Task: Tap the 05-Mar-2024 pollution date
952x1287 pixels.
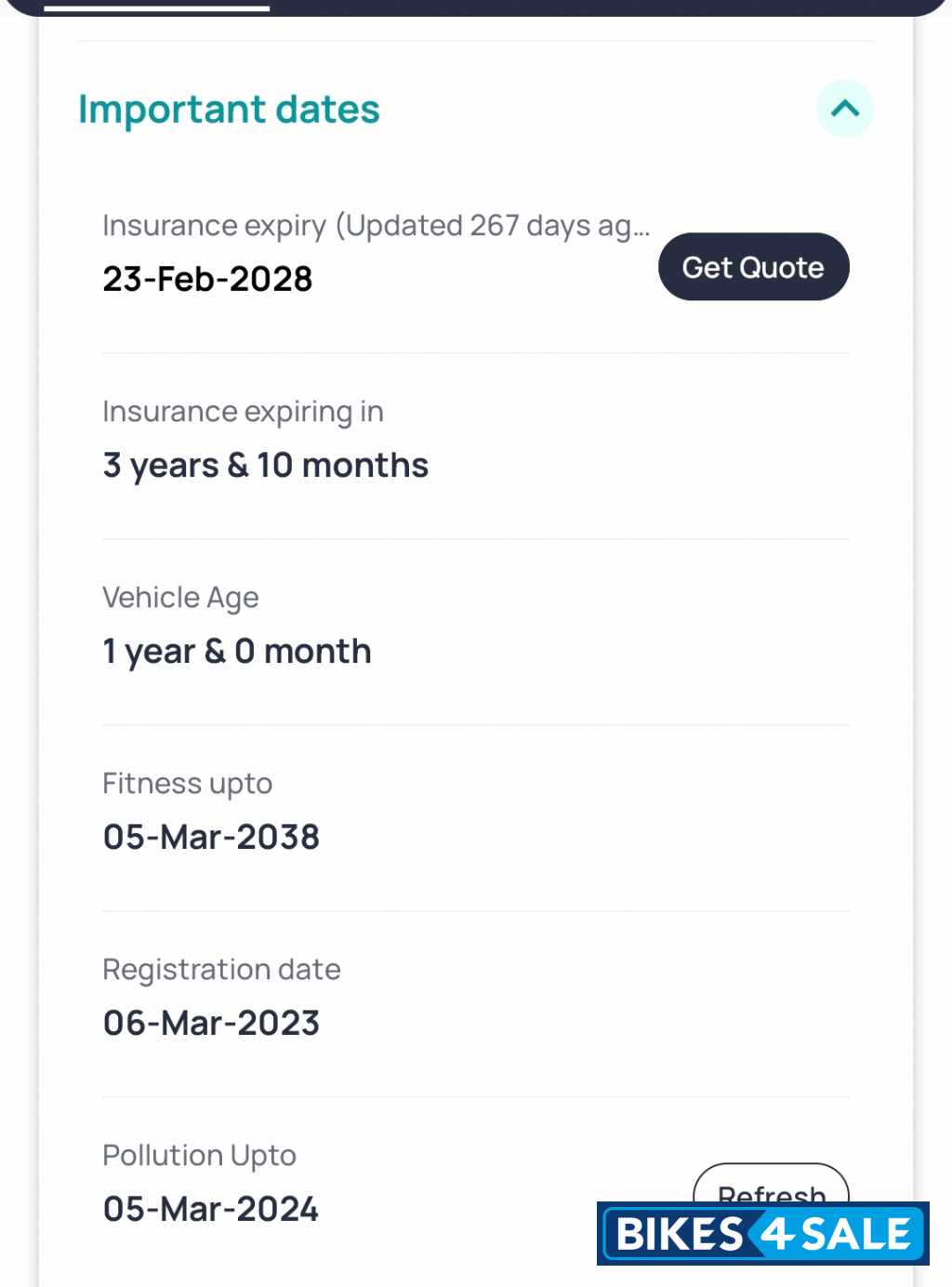Action: pos(210,1209)
